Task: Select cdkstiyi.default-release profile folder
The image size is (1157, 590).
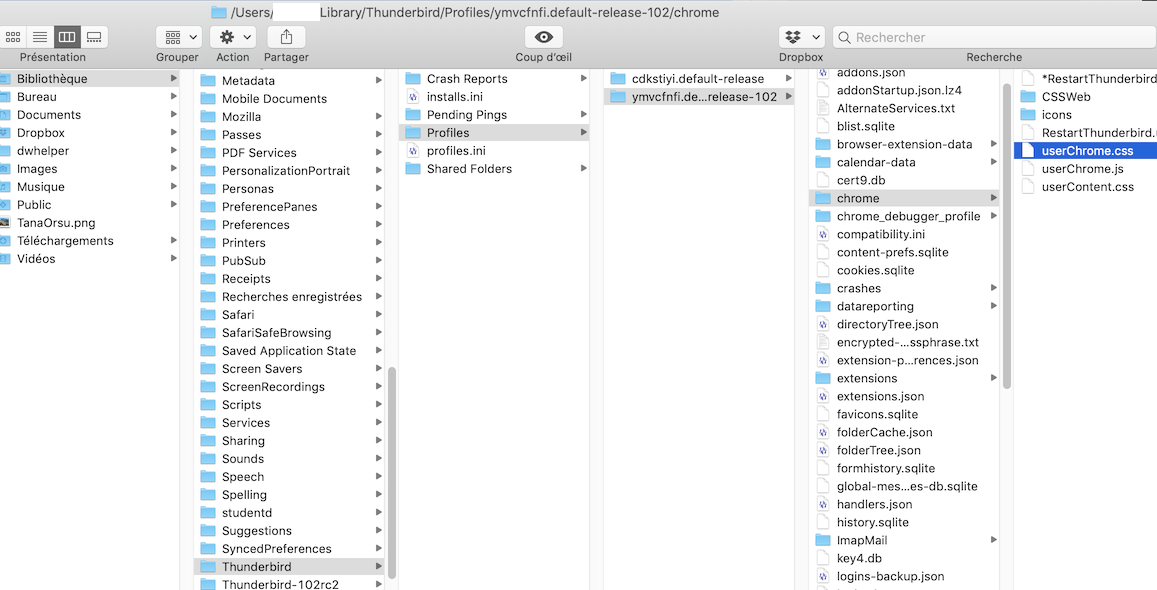Action: [x=699, y=79]
